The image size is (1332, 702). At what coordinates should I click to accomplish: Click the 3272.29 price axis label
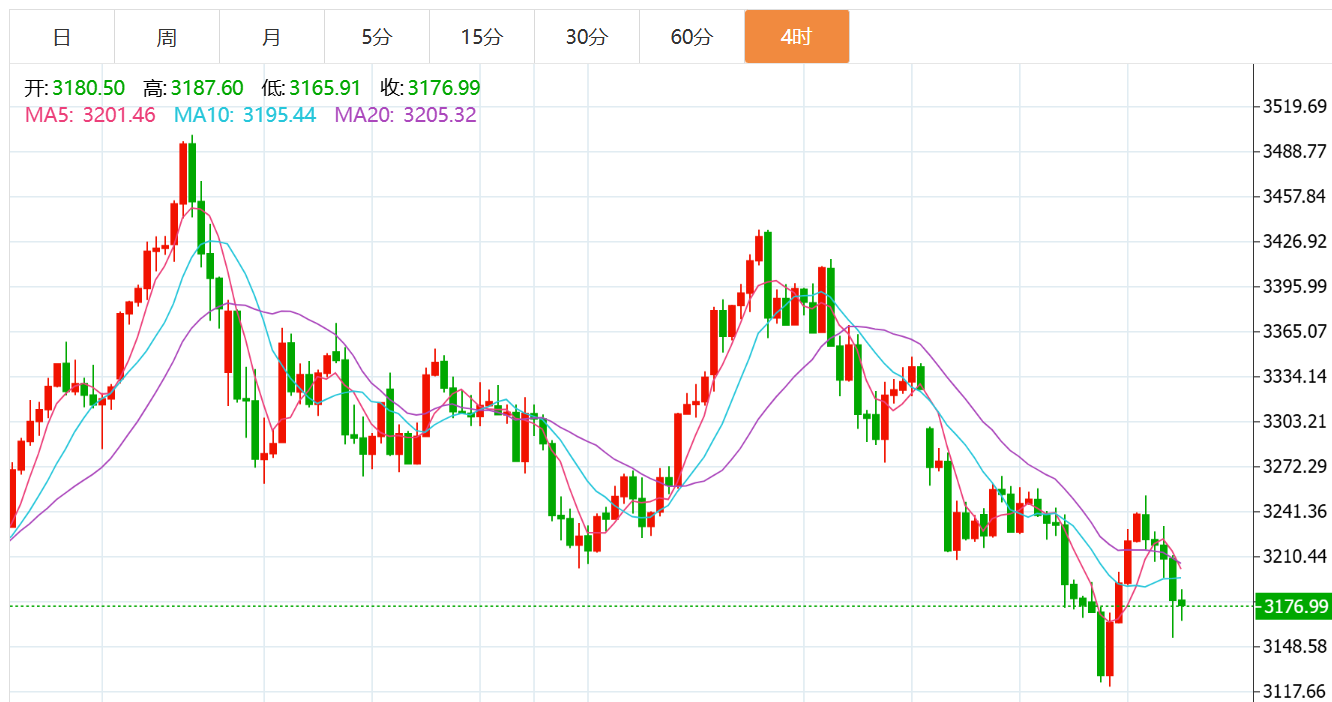pyautogui.click(x=1294, y=466)
